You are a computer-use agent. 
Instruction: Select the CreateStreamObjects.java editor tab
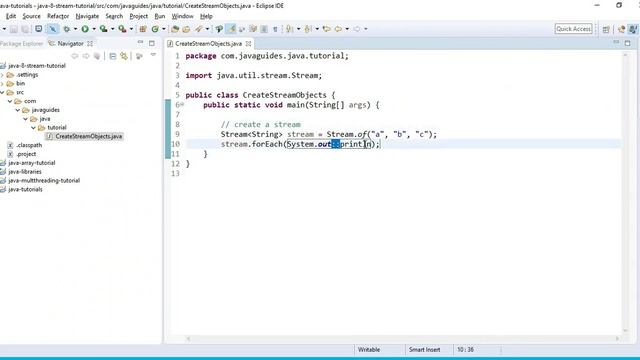pyautogui.click(x=208, y=43)
